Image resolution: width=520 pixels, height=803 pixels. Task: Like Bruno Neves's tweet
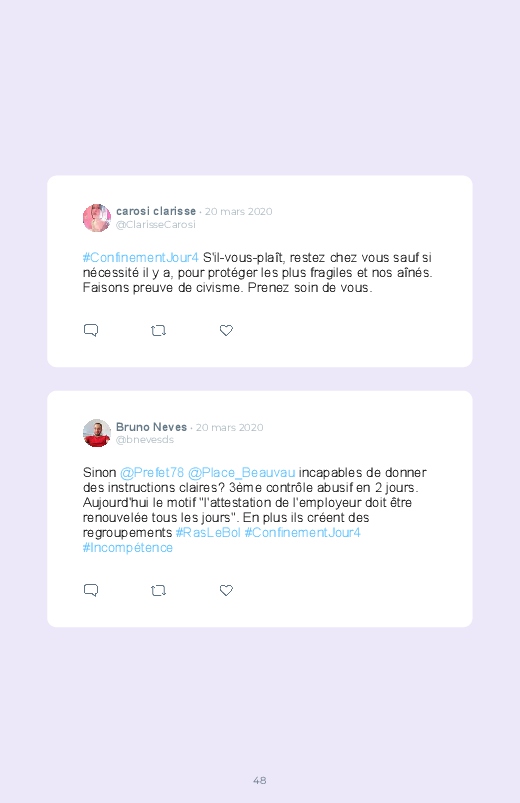coord(226,590)
